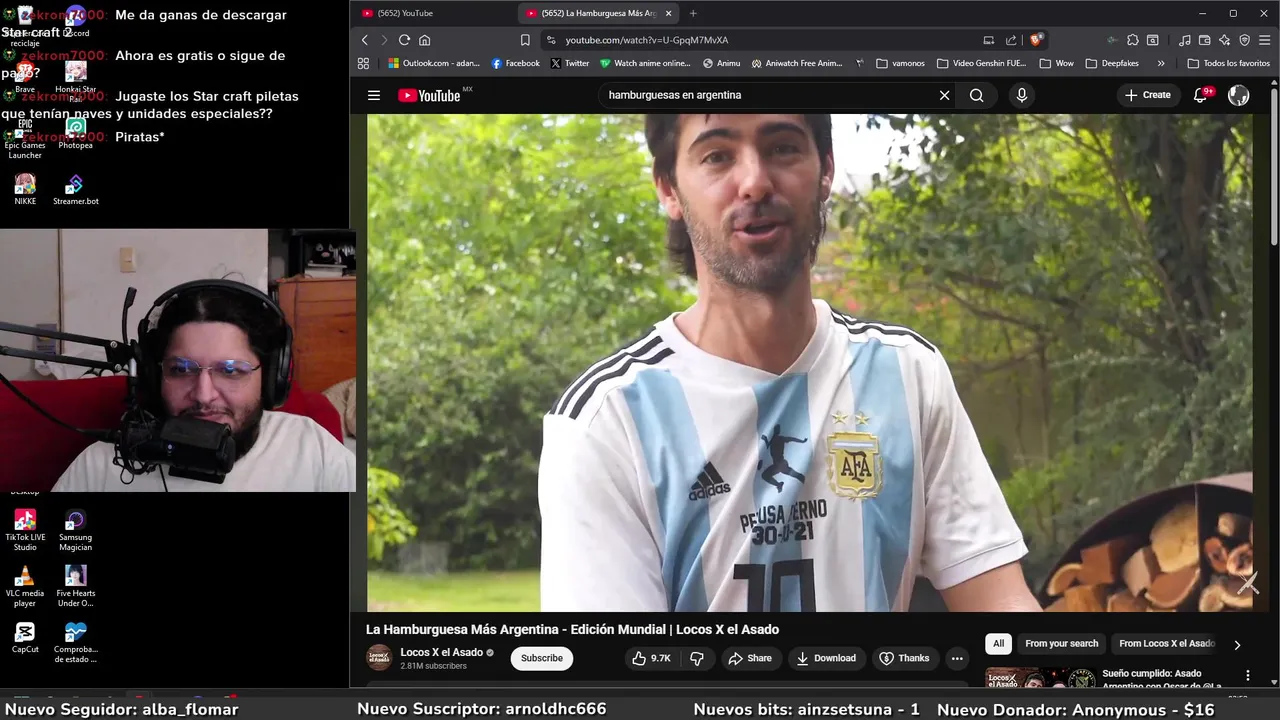Open Brave Wallet toolbar icon
This screenshot has width=1280, height=720.
[x=1205, y=40]
